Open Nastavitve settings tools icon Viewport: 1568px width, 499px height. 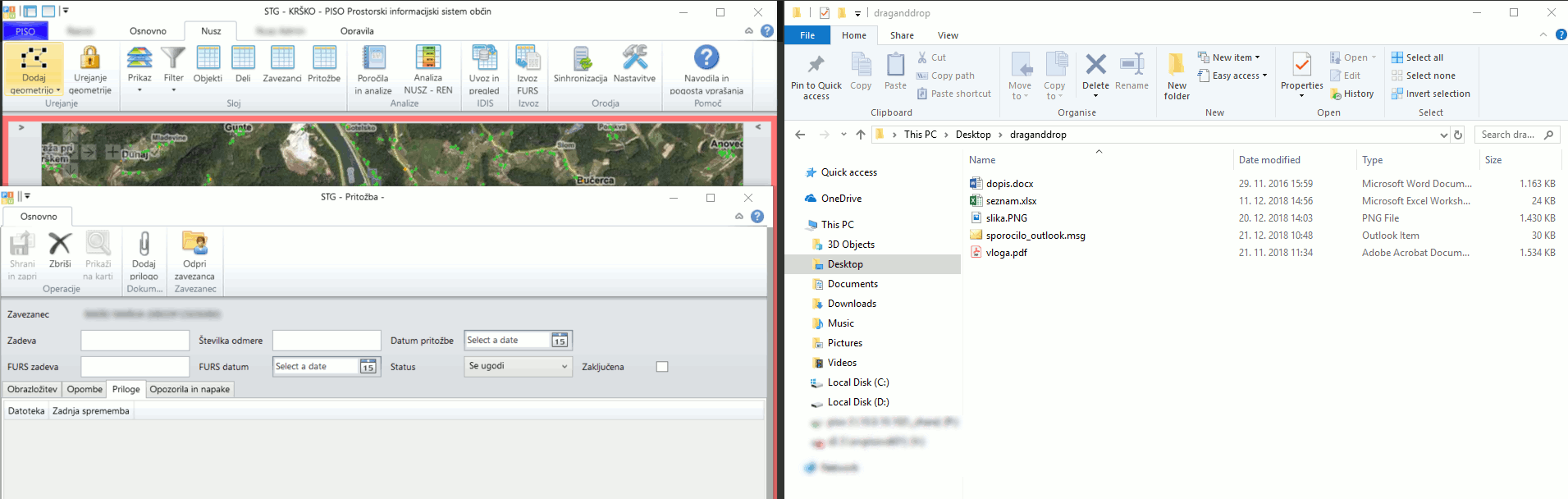(634, 59)
